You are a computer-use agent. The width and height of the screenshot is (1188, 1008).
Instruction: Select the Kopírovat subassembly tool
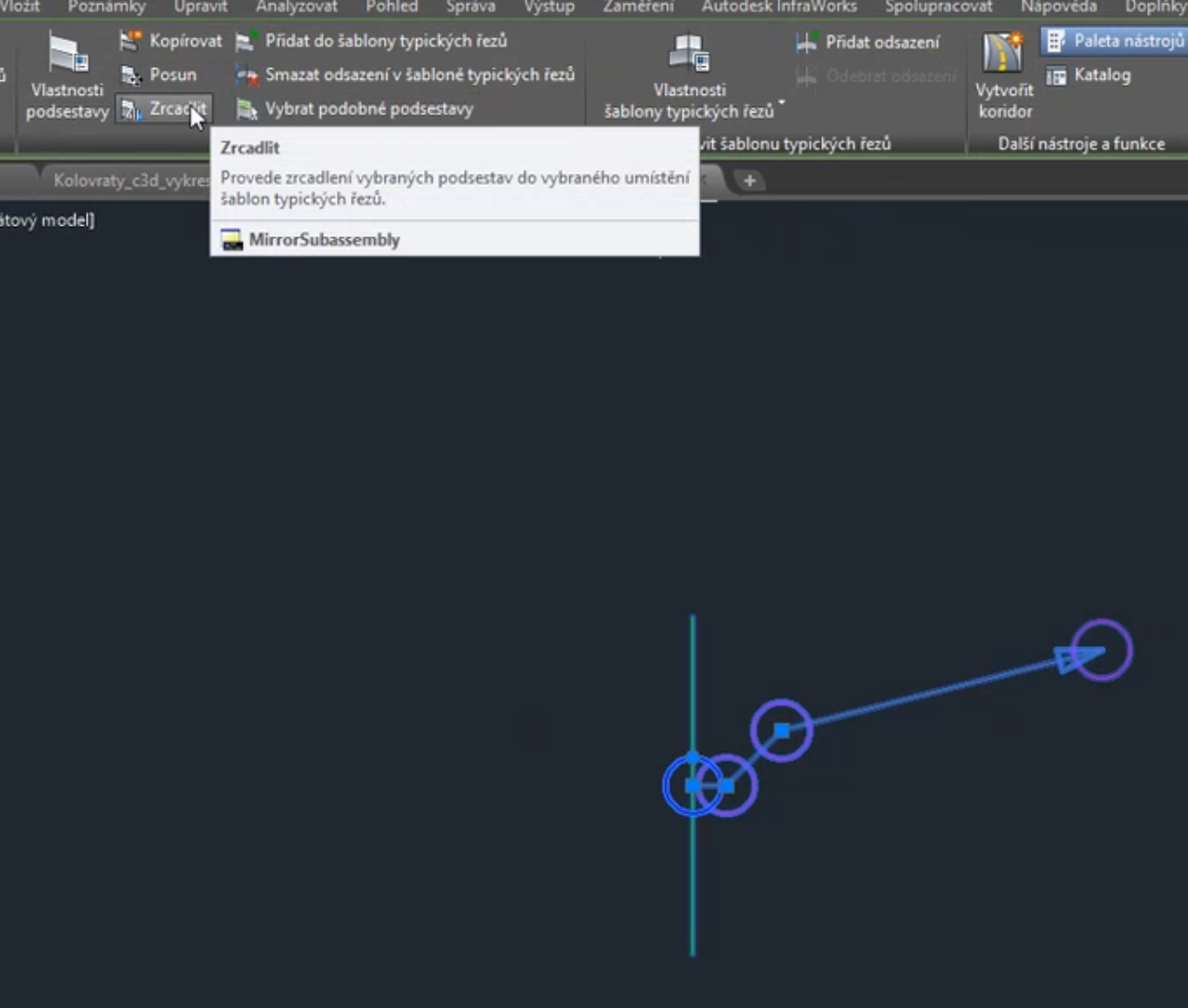tap(172, 41)
